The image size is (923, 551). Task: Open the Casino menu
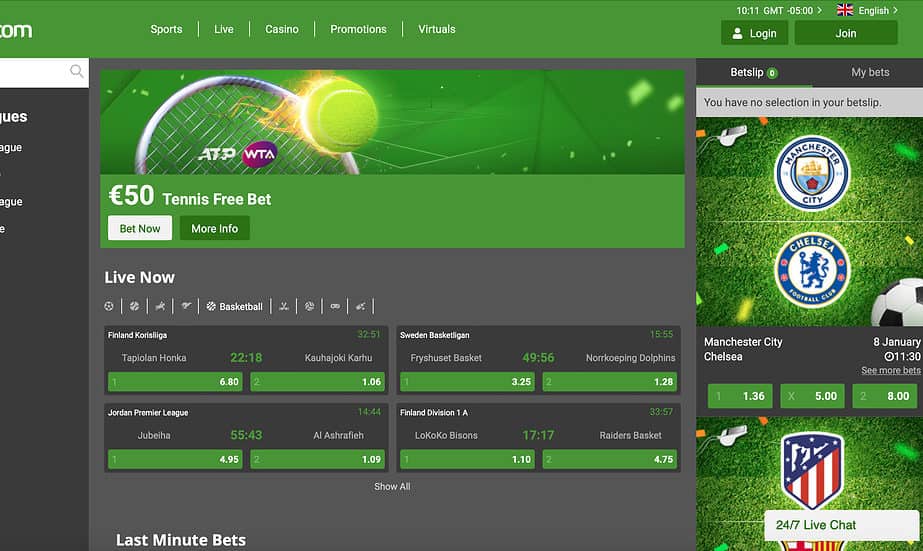281,29
